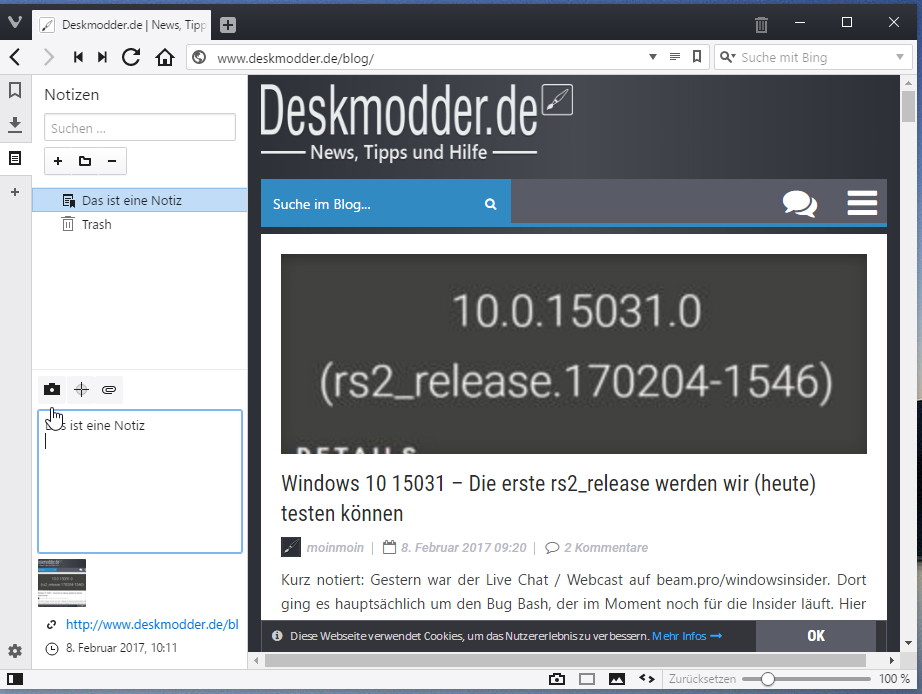The image size is (922, 694).
Task: Open the Windows 10 15031 article image
Action: coord(574,353)
